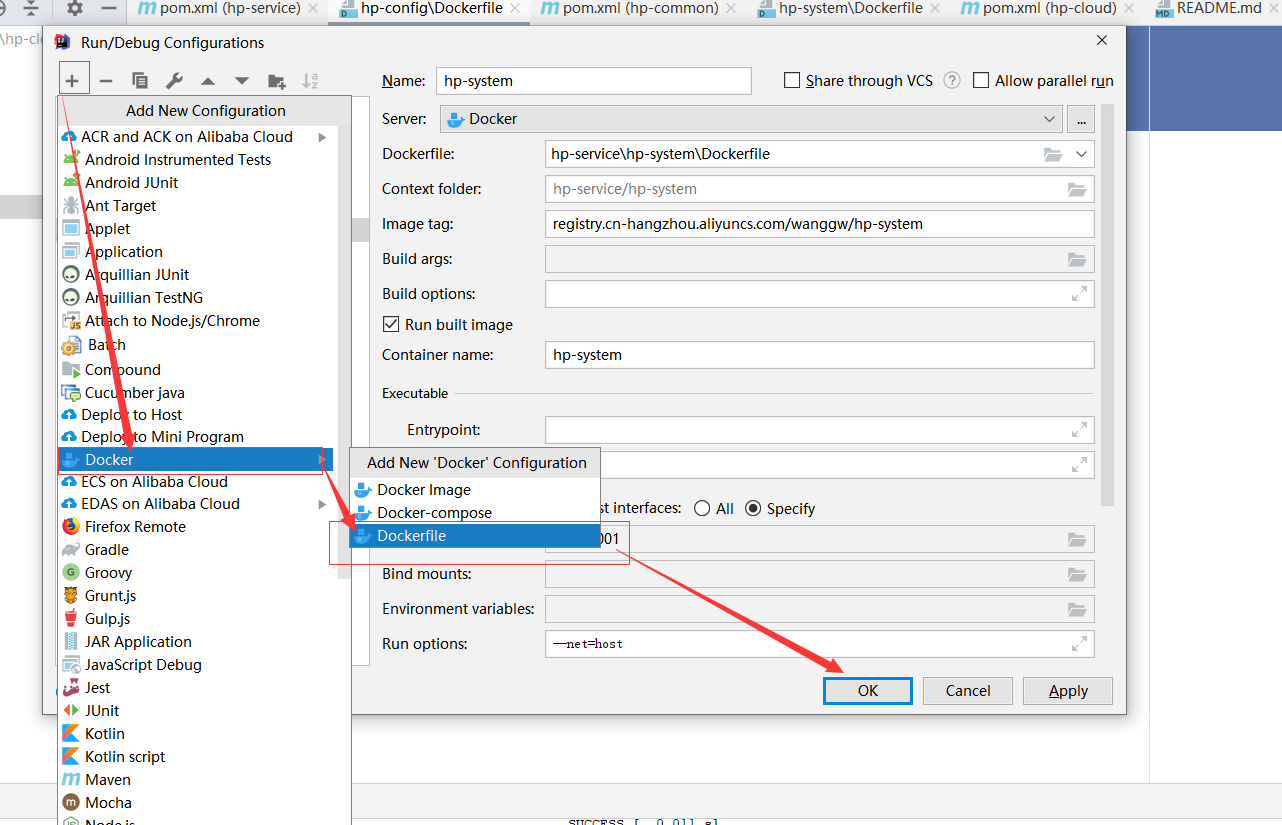Screen dimensions: 1282x825
Task: Choose Docker-compose from the submenu
Action: coord(475,513)
